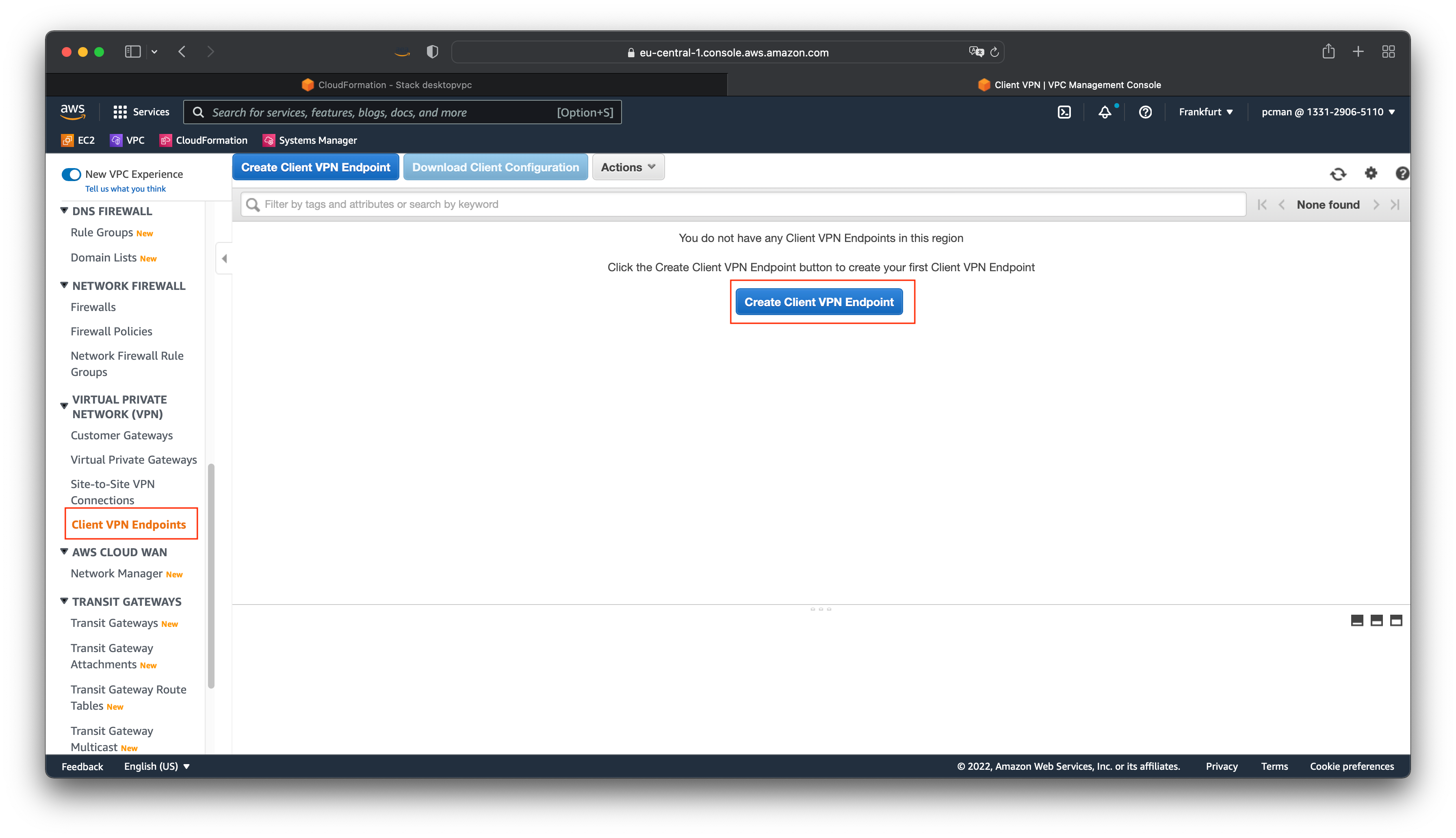Open the VPC favorite shortcut
Screen dimensions: 1456x838
(x=127, y=140)
